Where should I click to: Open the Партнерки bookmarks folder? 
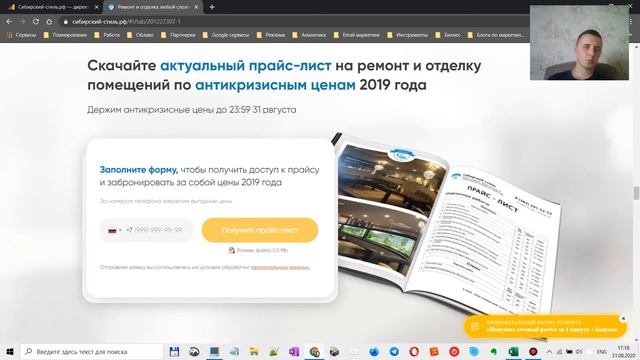tap(178, 35)
